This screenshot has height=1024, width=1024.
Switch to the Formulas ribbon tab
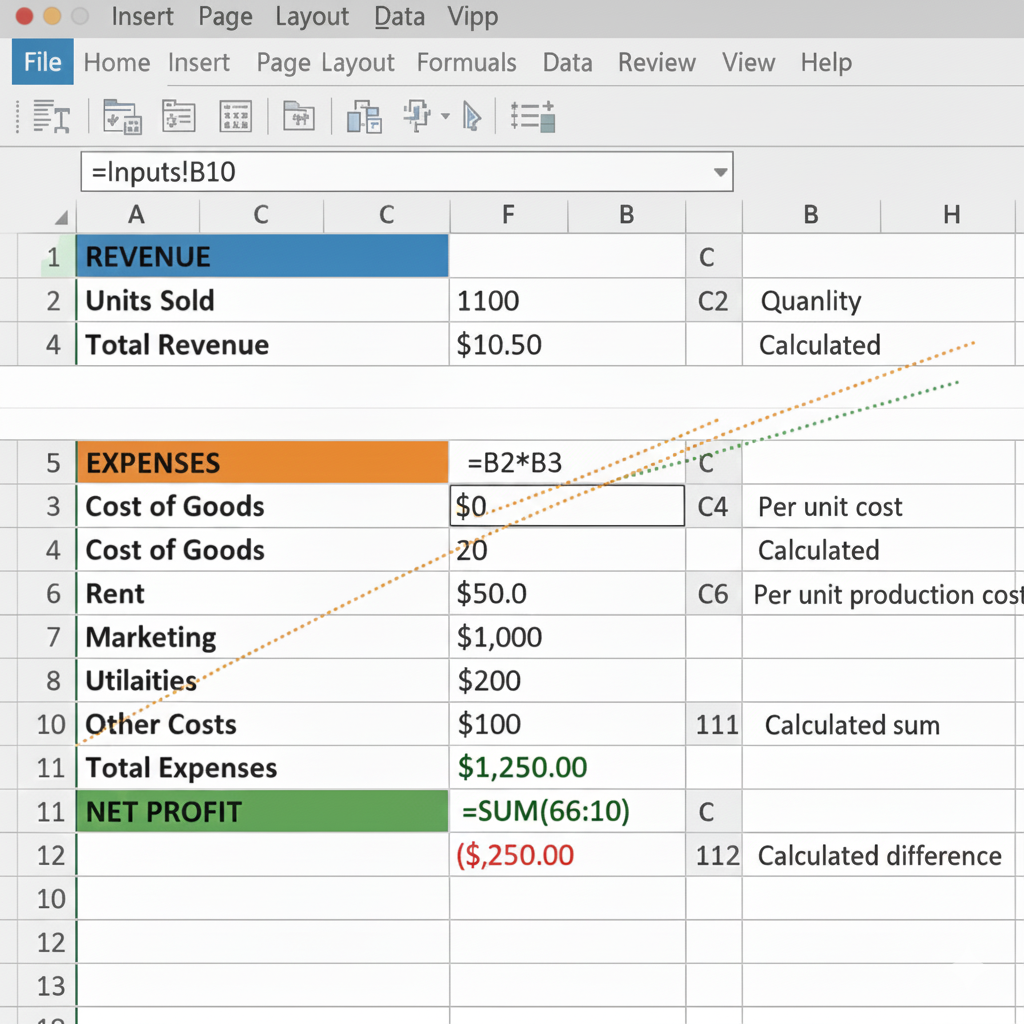(466, 62)
